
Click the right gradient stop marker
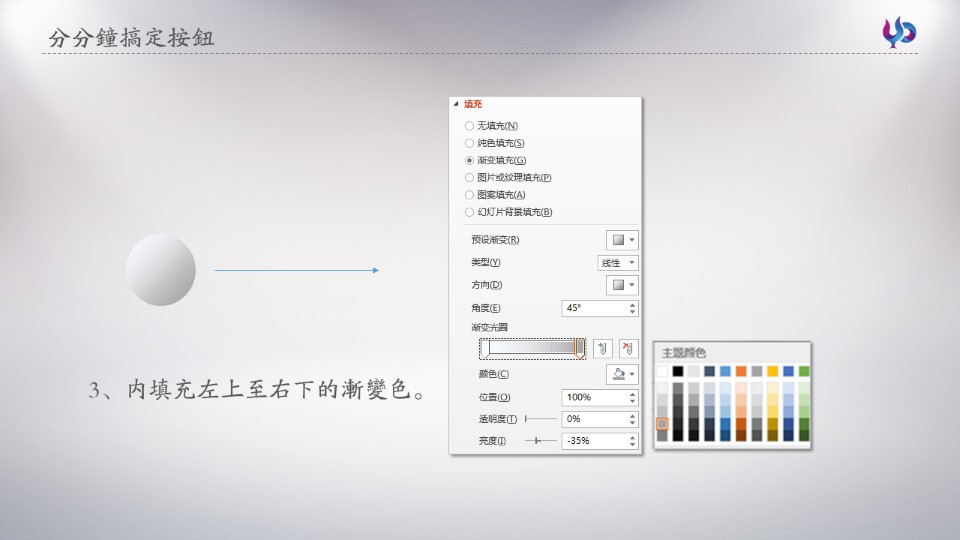pyautogui.click(x=580, y=348)
